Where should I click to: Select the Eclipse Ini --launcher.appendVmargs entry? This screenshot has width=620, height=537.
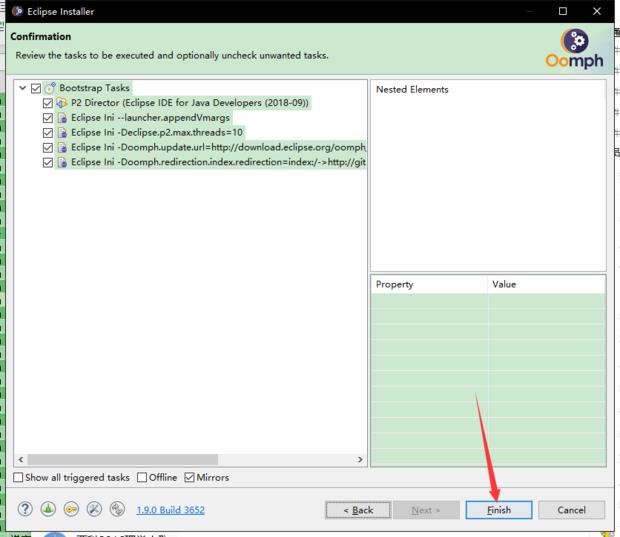coord(150,117)
